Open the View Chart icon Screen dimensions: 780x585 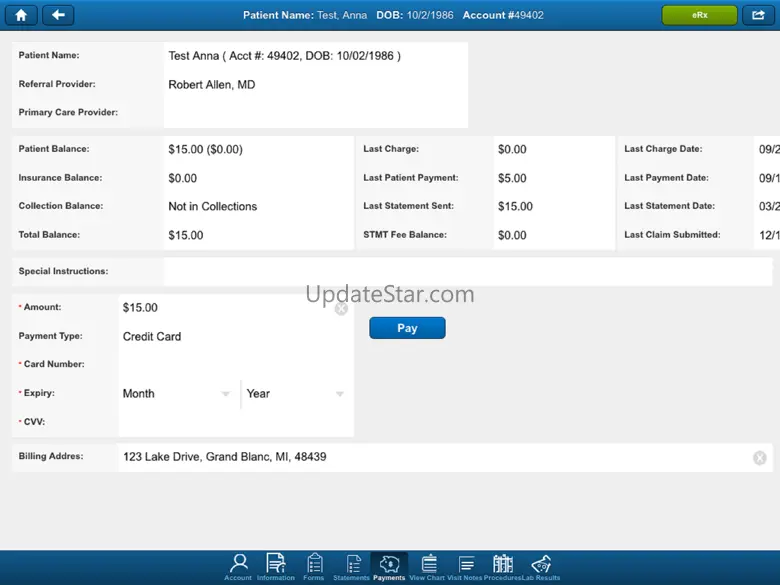pyautogui.click(x=428, y=566)
